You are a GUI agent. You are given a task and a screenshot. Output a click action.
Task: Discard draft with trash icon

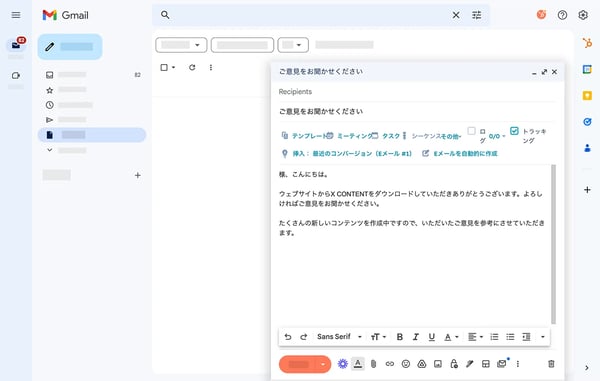point(551,364)
